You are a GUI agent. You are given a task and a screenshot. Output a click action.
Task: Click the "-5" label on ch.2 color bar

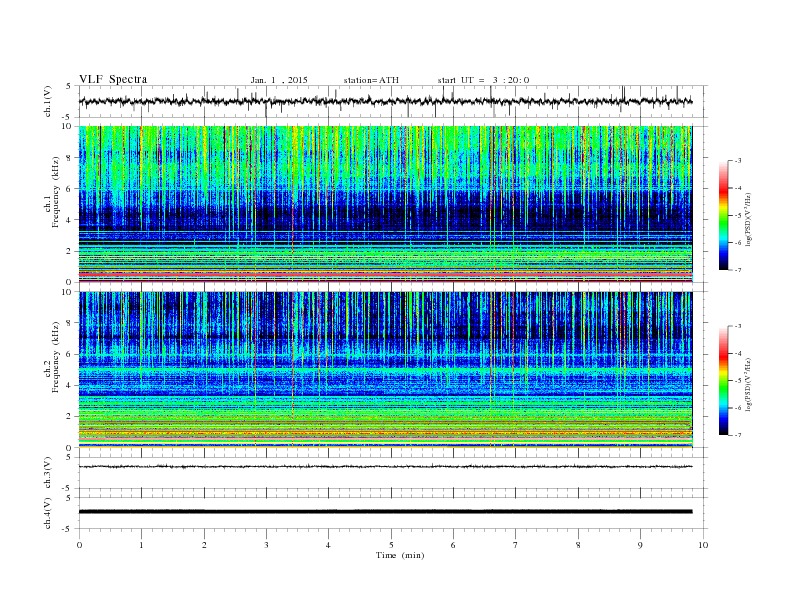click(x=737, y=381)
